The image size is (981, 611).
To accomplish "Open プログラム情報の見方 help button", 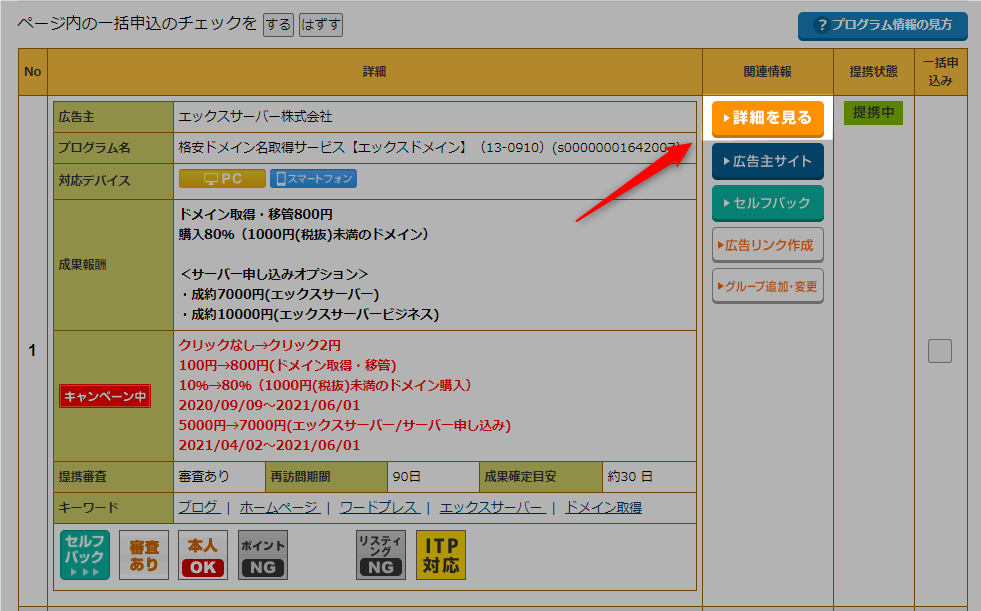I will point(883,26).
